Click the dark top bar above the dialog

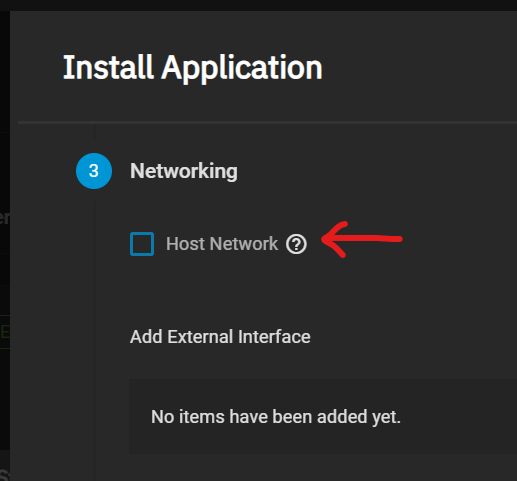click(x=258, y=5)
